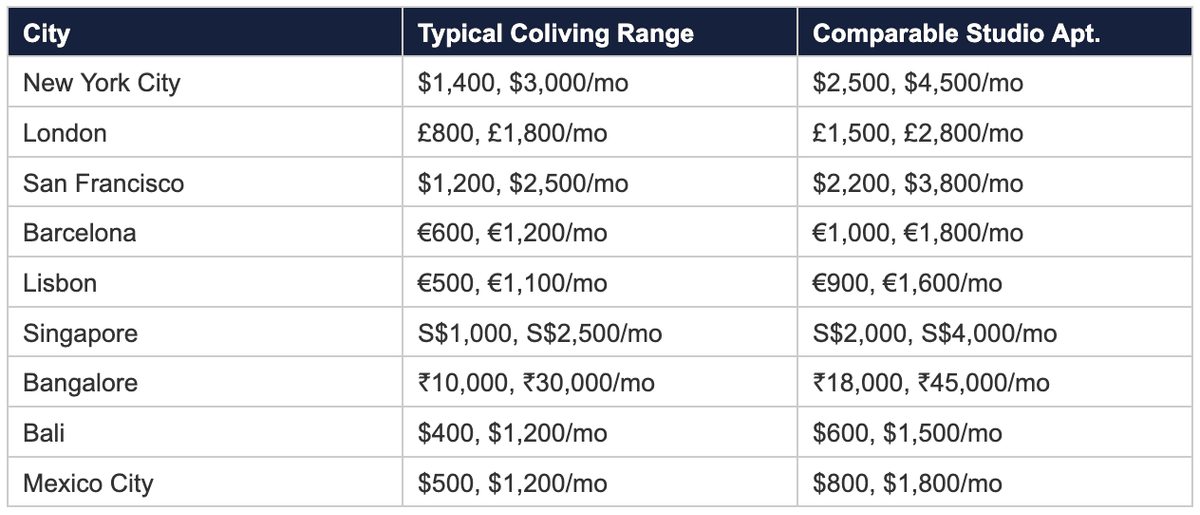Select the New York City cell
1200x515 pixels.
tap(101, 83)
